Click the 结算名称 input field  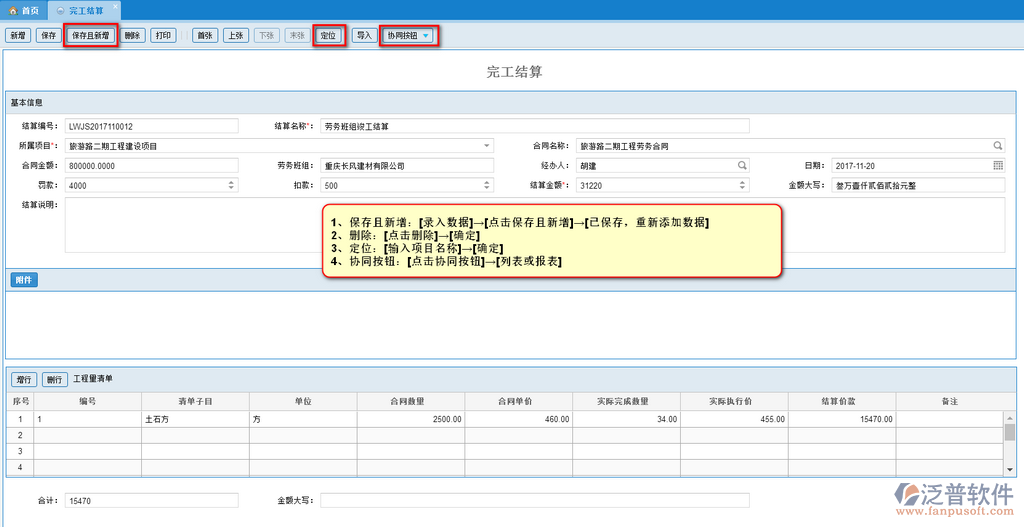[535, 126]
